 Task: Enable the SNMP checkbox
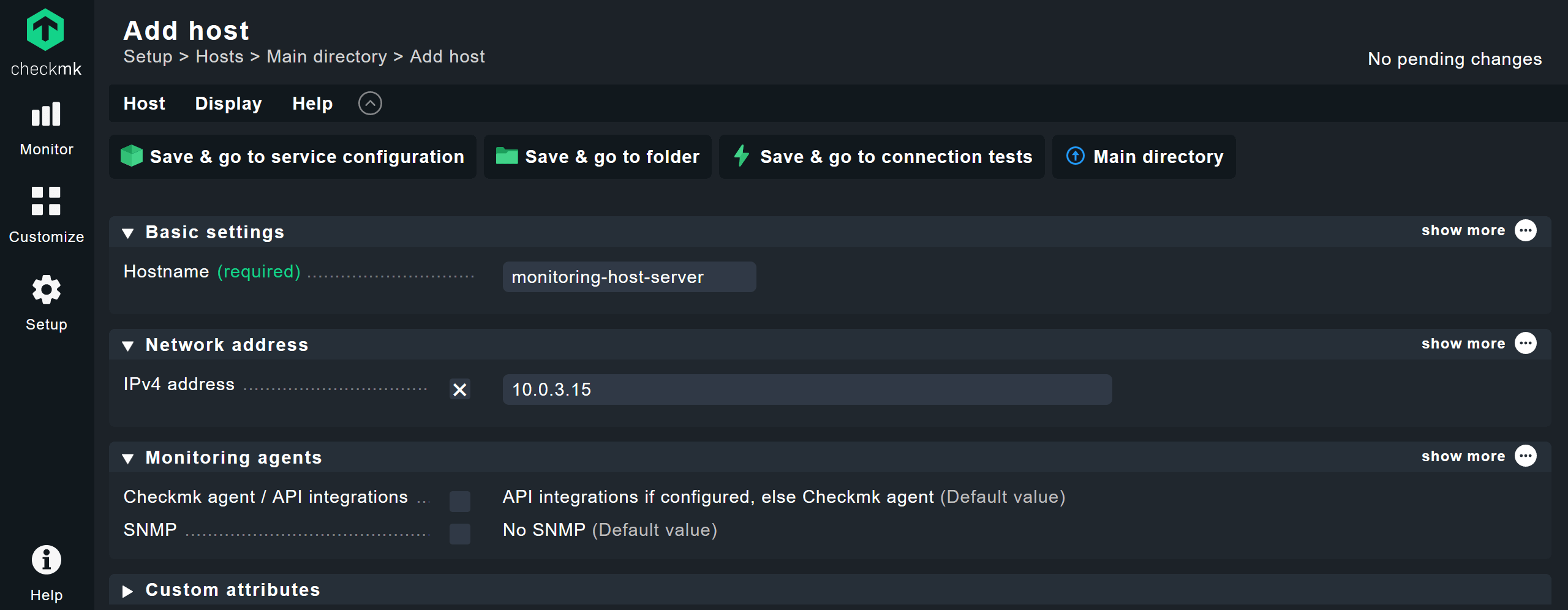(x=460, y=533)
